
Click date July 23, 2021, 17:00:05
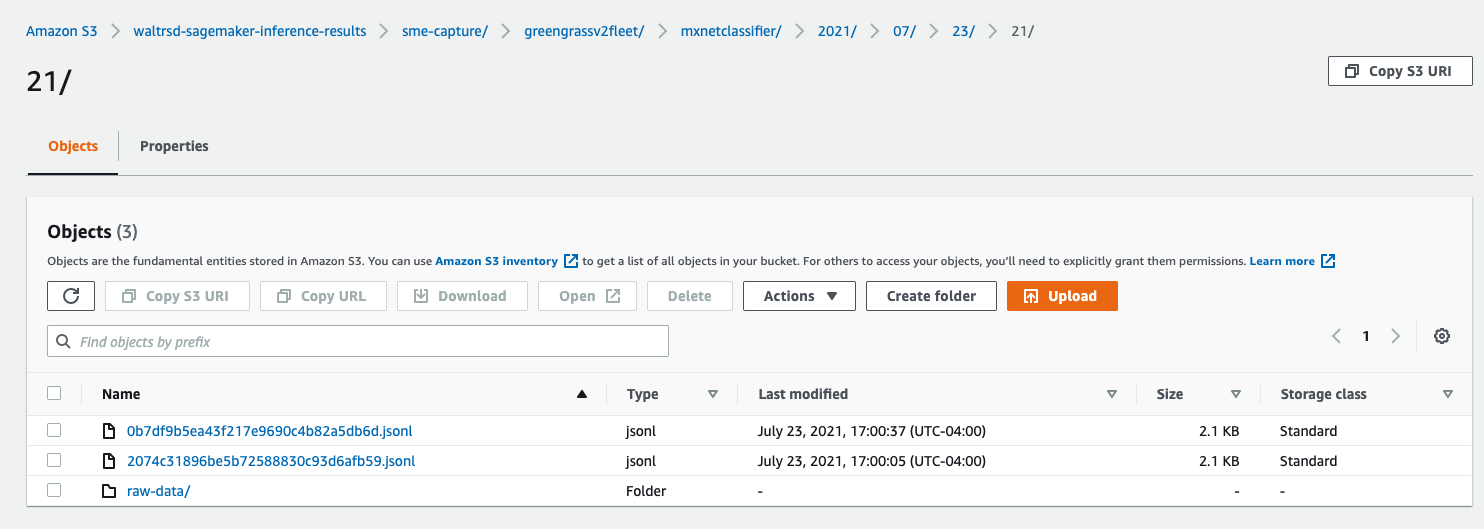point(872,461)
